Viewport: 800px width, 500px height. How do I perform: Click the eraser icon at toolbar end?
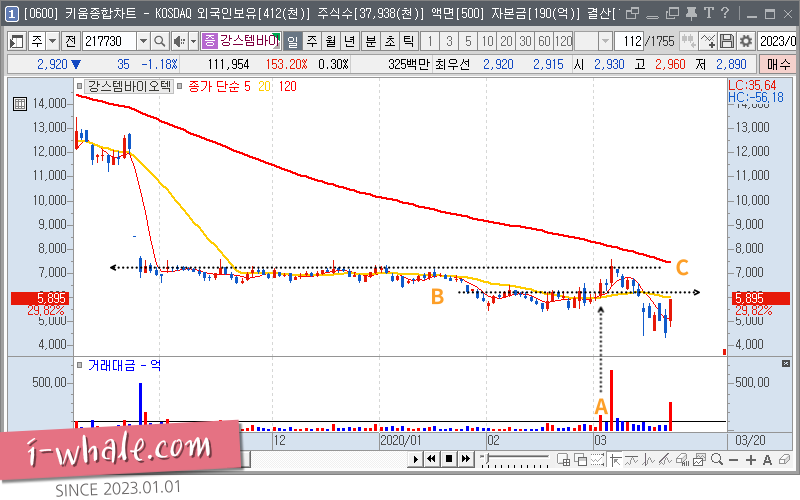coord(784,460)
